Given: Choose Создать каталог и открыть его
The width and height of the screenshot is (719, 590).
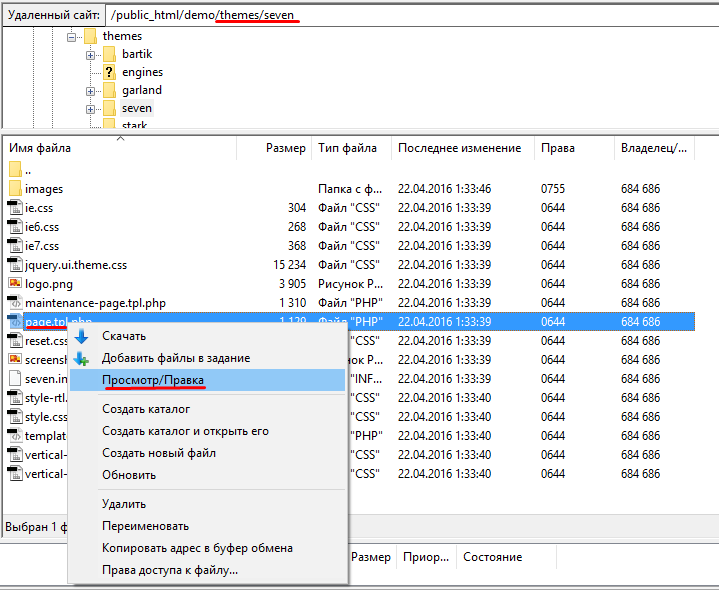Looking at the screenshot, I should [x=207, y=431].
